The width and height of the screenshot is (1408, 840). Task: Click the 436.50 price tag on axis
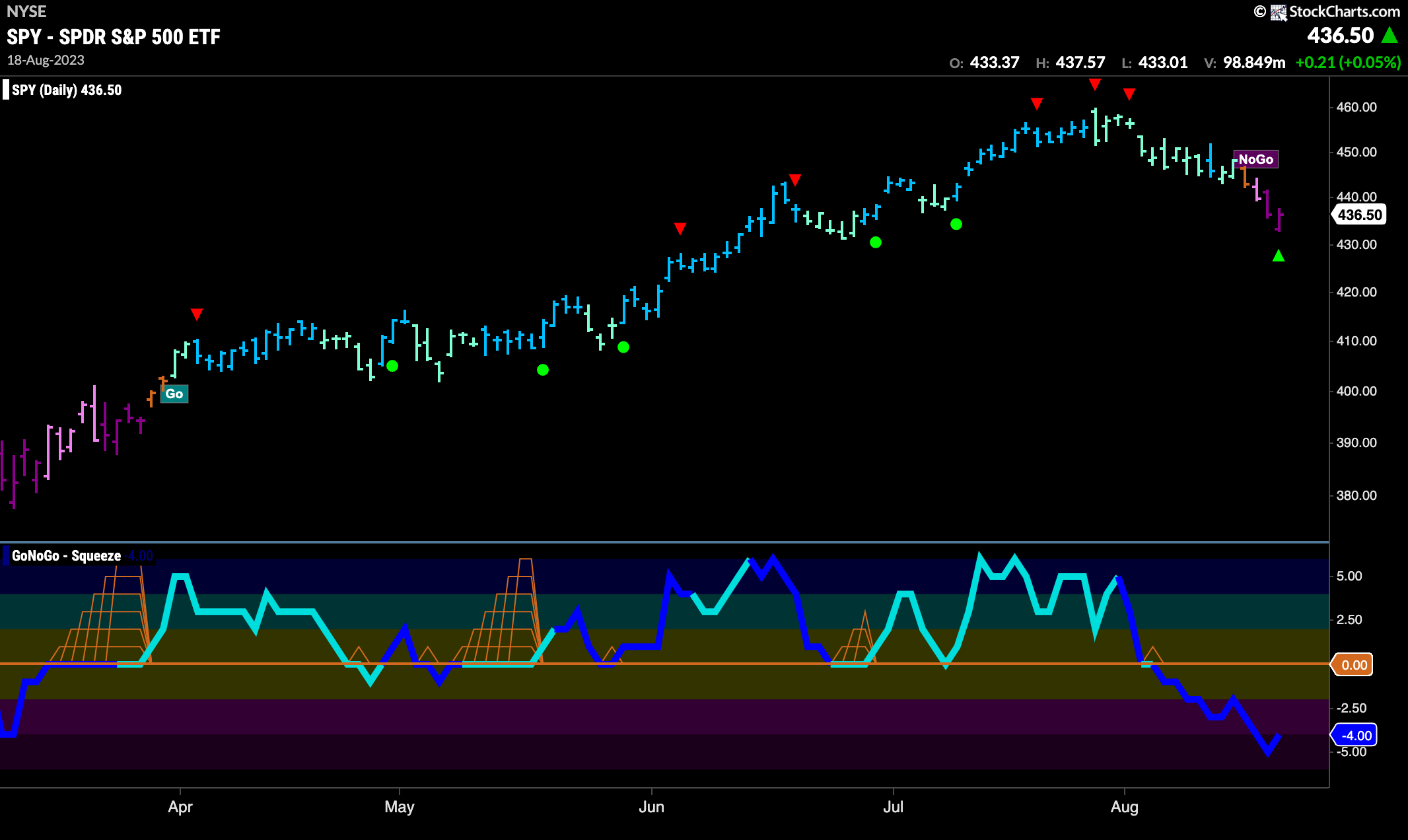(x=1359, y=215)
